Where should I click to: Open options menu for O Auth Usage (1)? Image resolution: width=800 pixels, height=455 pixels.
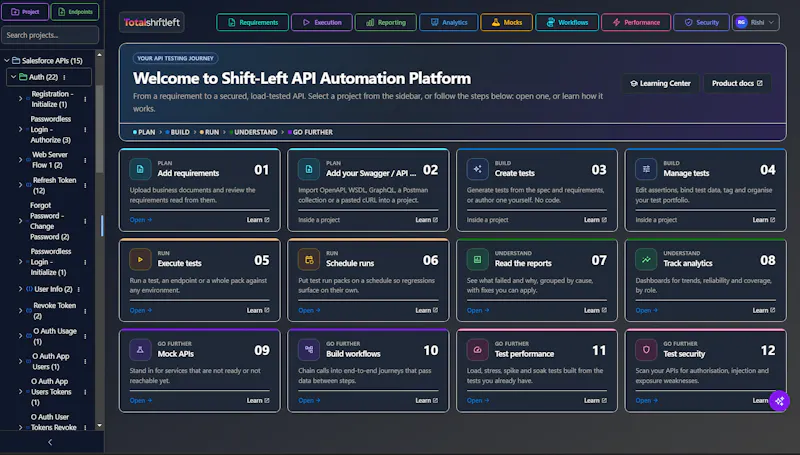(85, 336)
